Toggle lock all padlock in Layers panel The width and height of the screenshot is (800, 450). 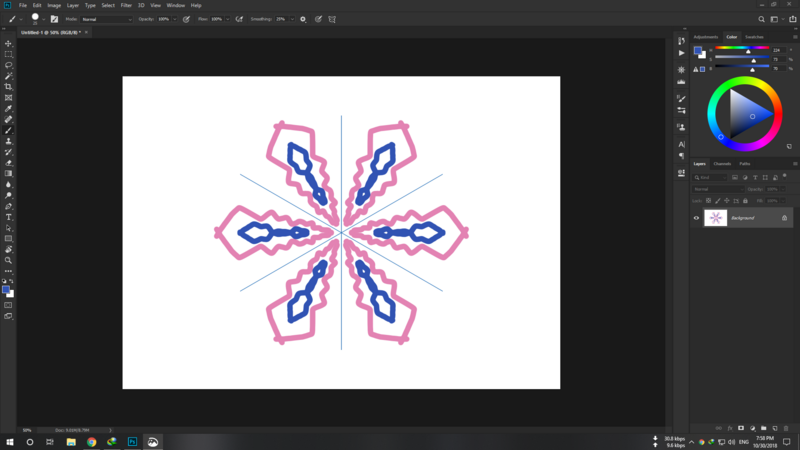click(745, 201)
